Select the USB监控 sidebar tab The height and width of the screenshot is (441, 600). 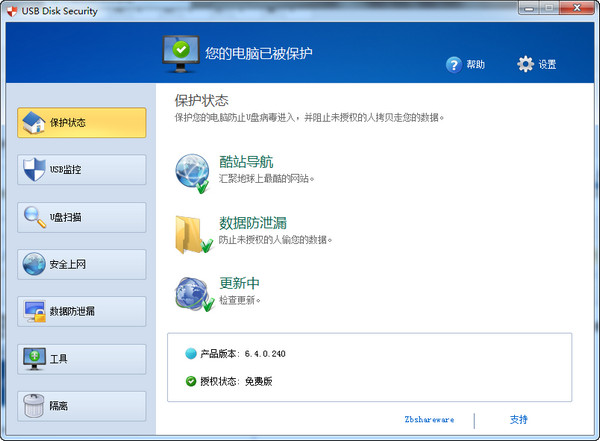pyautogui.click(x=82, y=170)
